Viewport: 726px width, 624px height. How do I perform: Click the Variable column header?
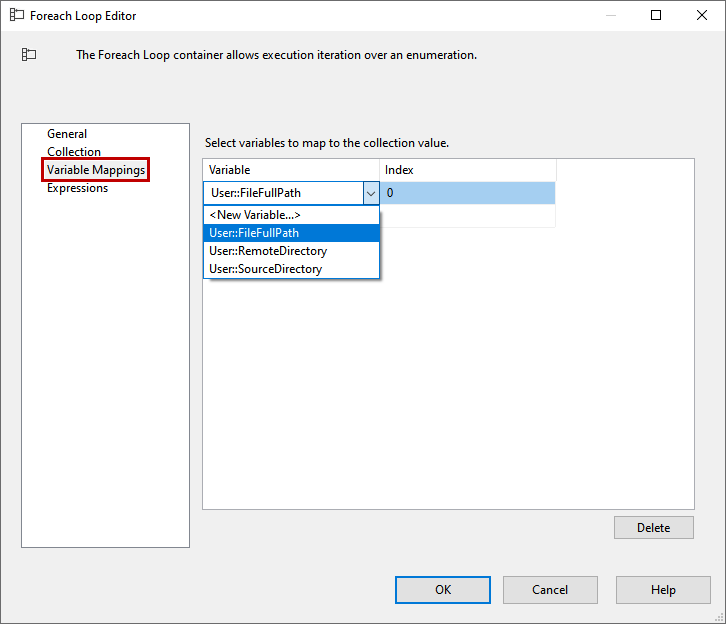tap(290, 170)
